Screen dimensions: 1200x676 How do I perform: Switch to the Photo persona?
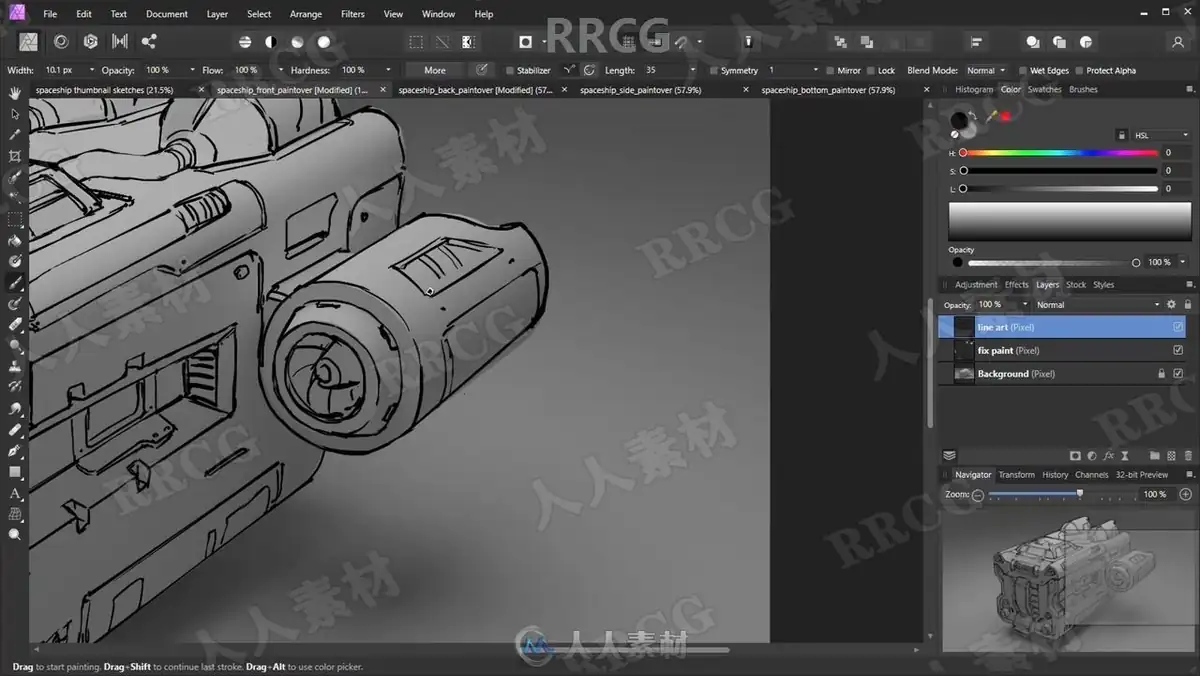[x=28, y=42]
